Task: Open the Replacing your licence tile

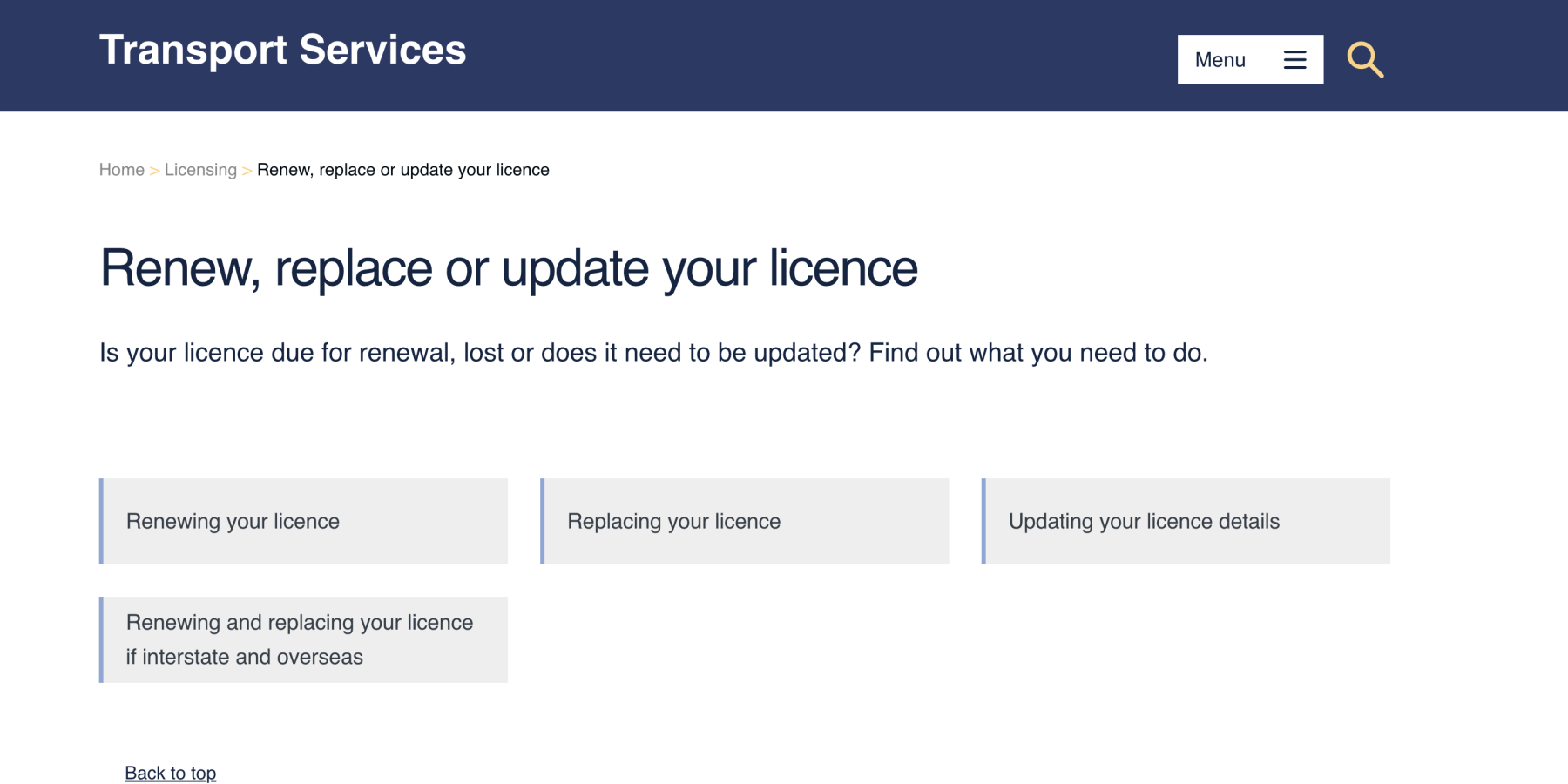Action: [746, 521]
